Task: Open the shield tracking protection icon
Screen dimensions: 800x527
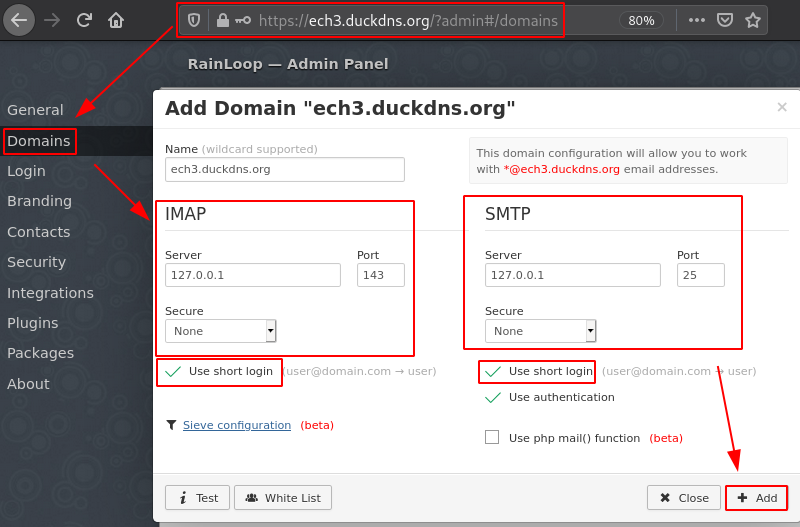Action: [193, 20]
